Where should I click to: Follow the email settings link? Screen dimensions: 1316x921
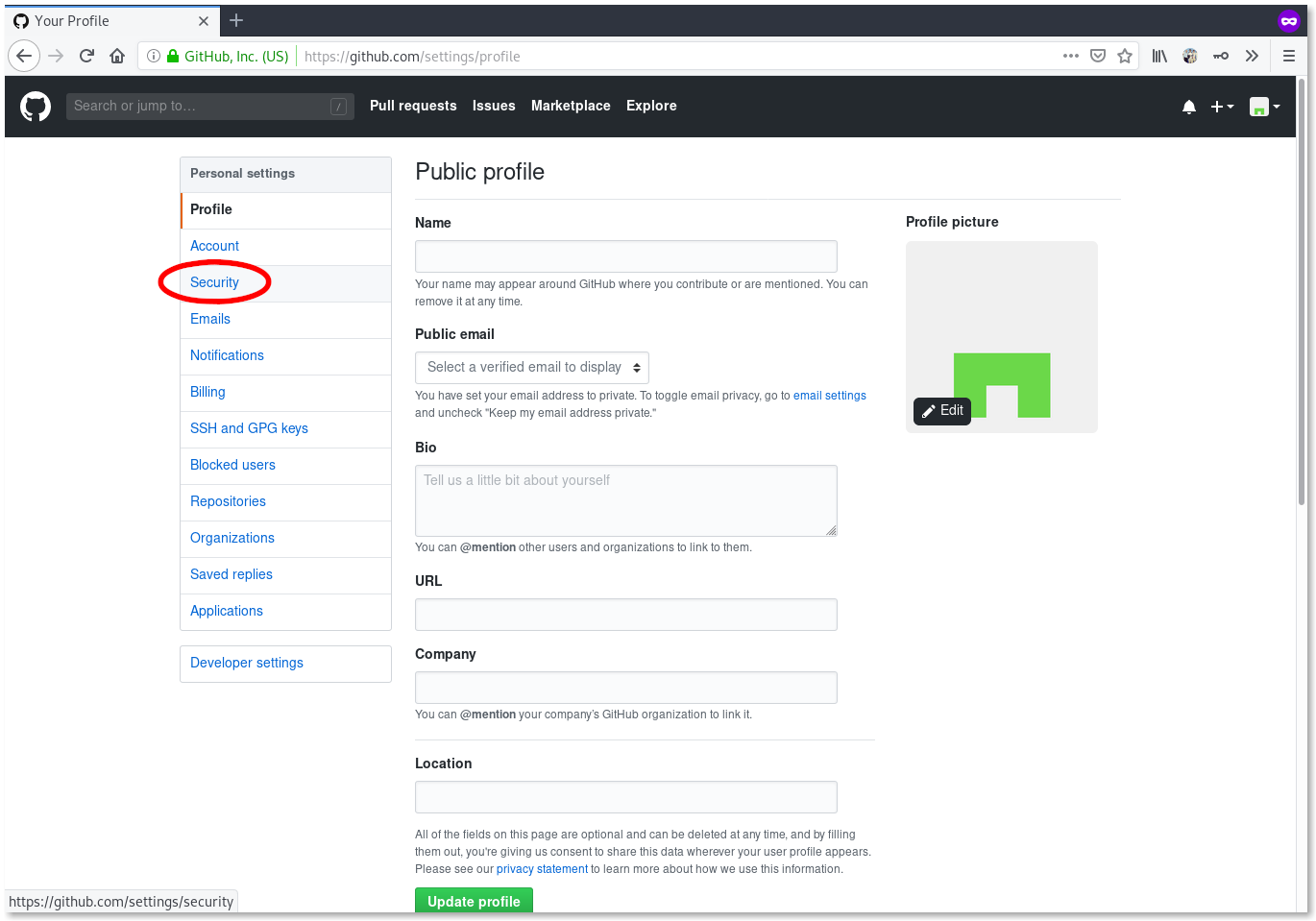coord(830,396)
